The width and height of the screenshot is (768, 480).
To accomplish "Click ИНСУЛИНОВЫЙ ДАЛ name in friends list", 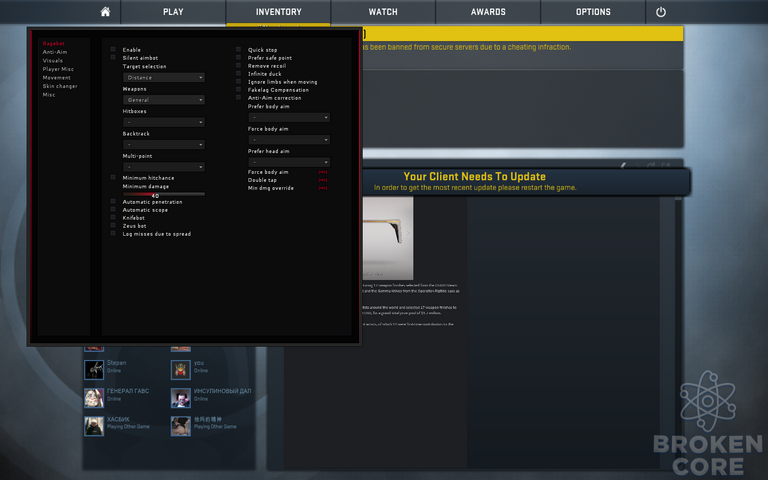I will click(222, 391).
